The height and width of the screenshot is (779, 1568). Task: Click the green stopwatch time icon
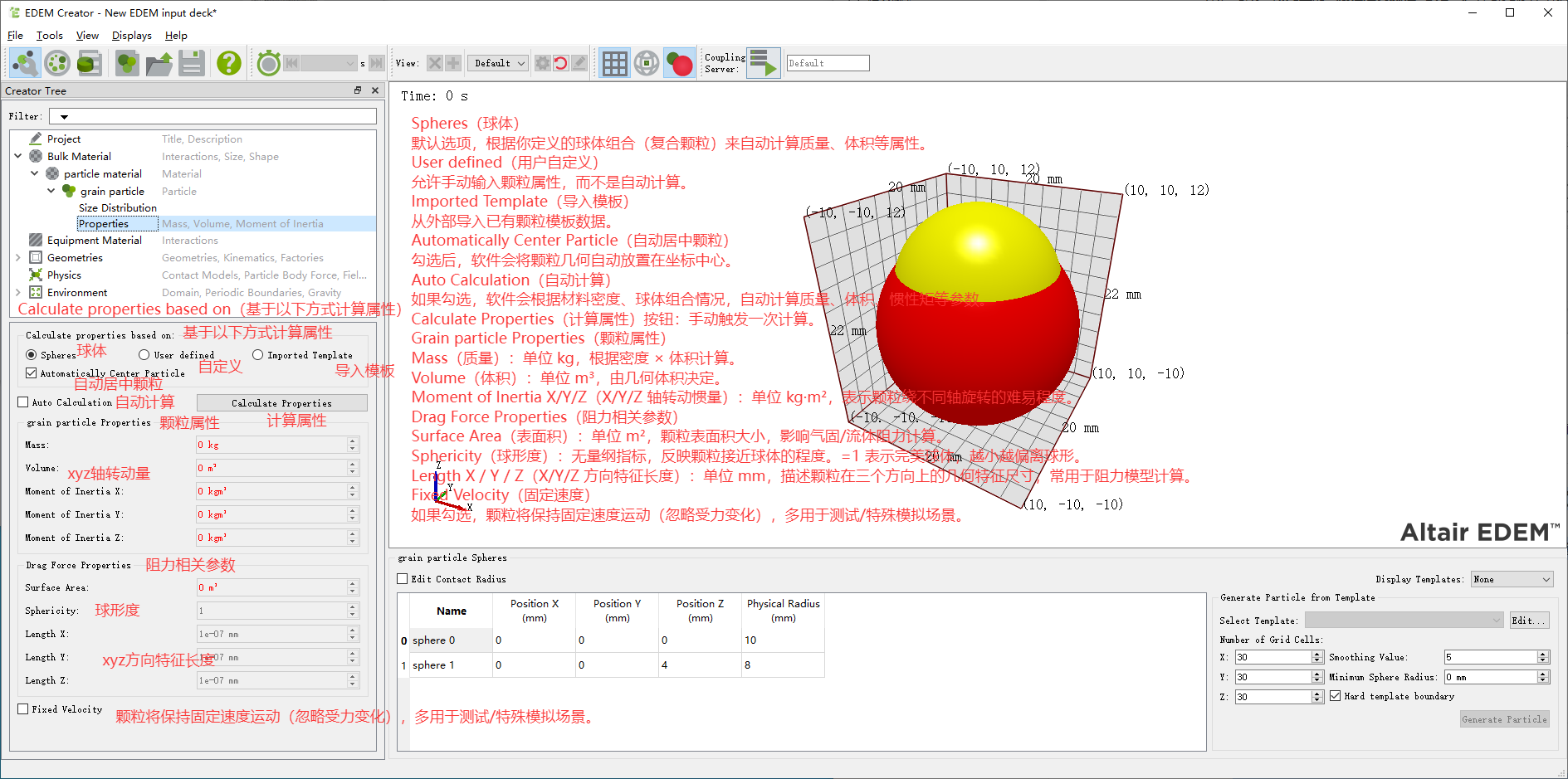268,63
